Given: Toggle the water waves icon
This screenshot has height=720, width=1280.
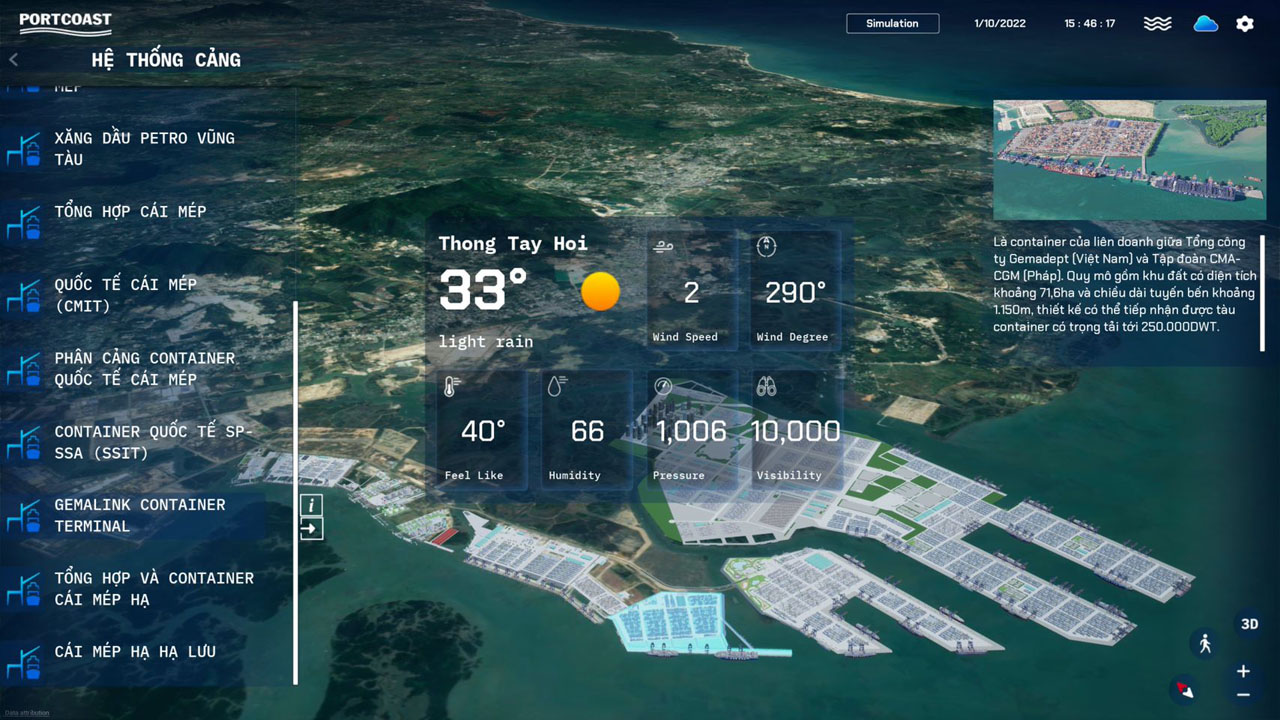Looking at the screenshot, I should (1157, 23).
